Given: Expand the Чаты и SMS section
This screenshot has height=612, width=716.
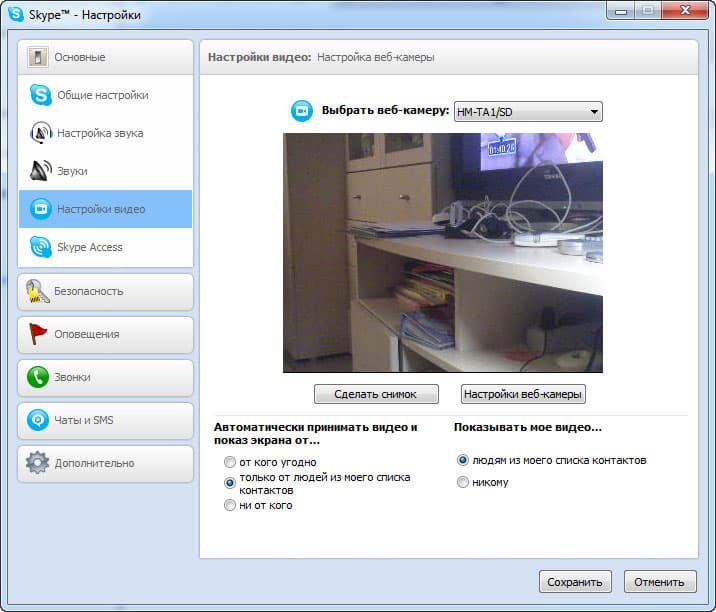Looking at the screenshot, I should click(x=105, y=420).
